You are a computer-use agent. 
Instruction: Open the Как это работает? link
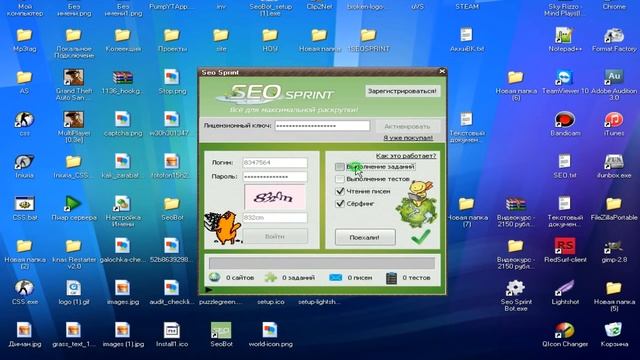(x=406, y=156)
